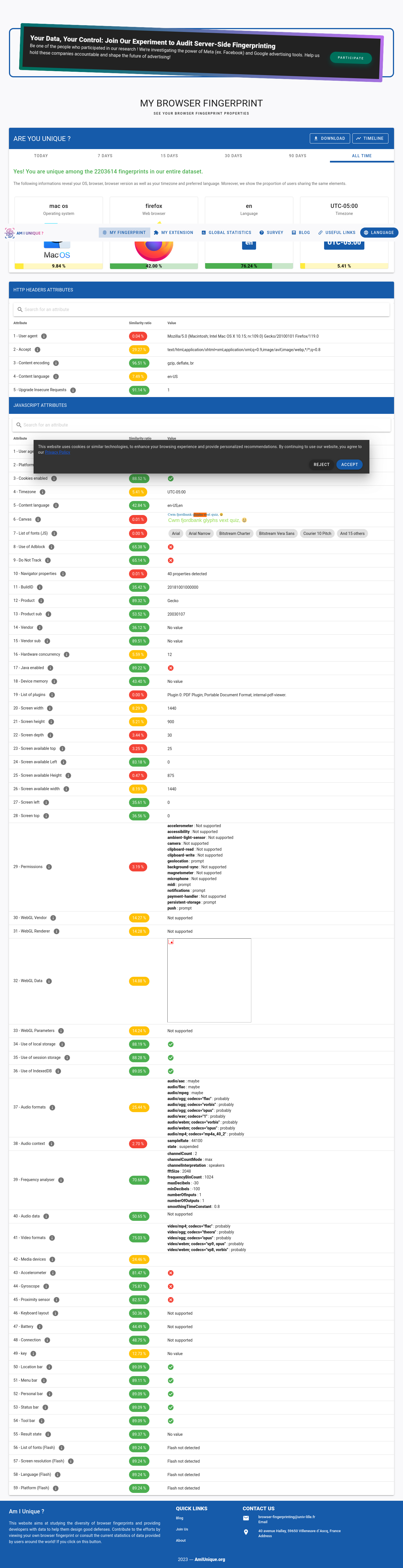Screen dimensions: 403x1568
Task: Focus the HTTP headers attribute search field
Action: click(x=201, y=309)
